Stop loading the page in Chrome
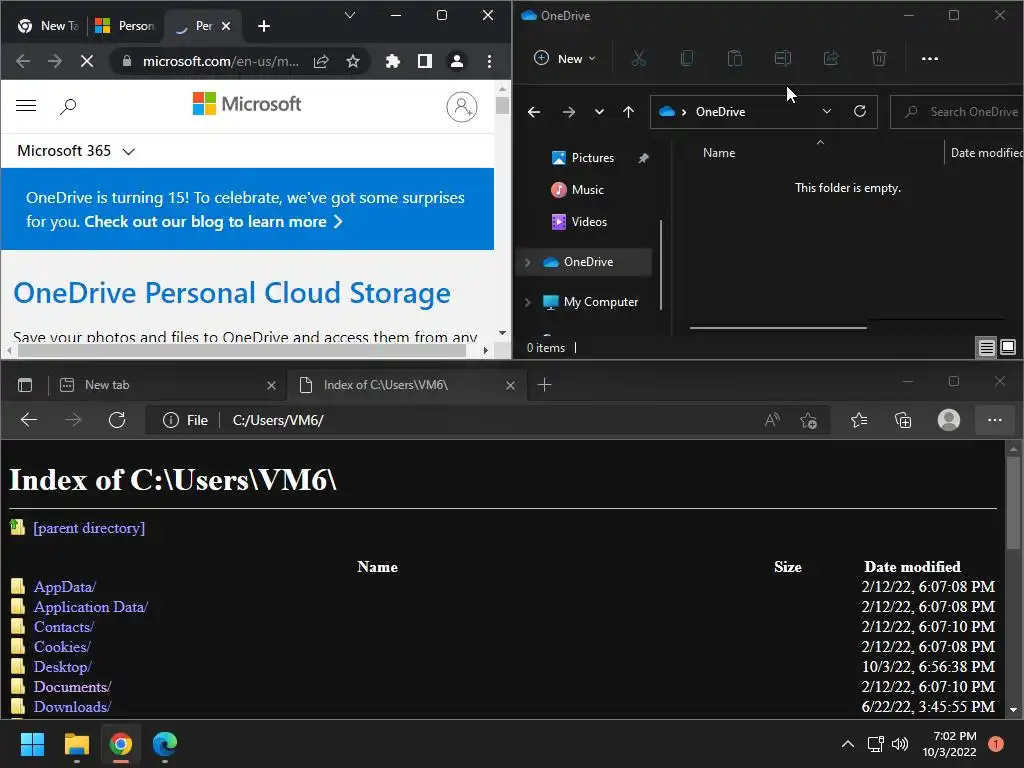This screenshot has height=768, width=1024. click(87, 61)
